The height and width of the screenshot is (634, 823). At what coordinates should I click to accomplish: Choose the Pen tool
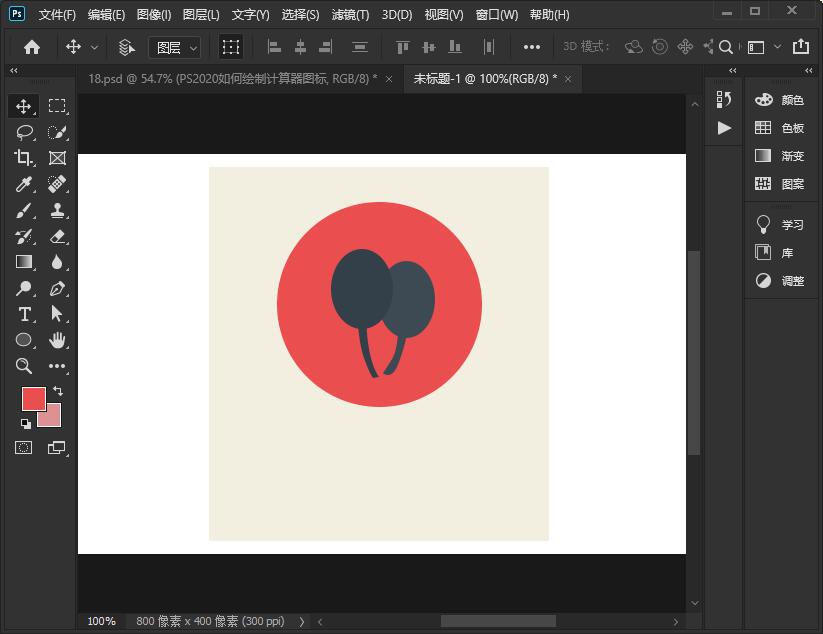(57, 288)
